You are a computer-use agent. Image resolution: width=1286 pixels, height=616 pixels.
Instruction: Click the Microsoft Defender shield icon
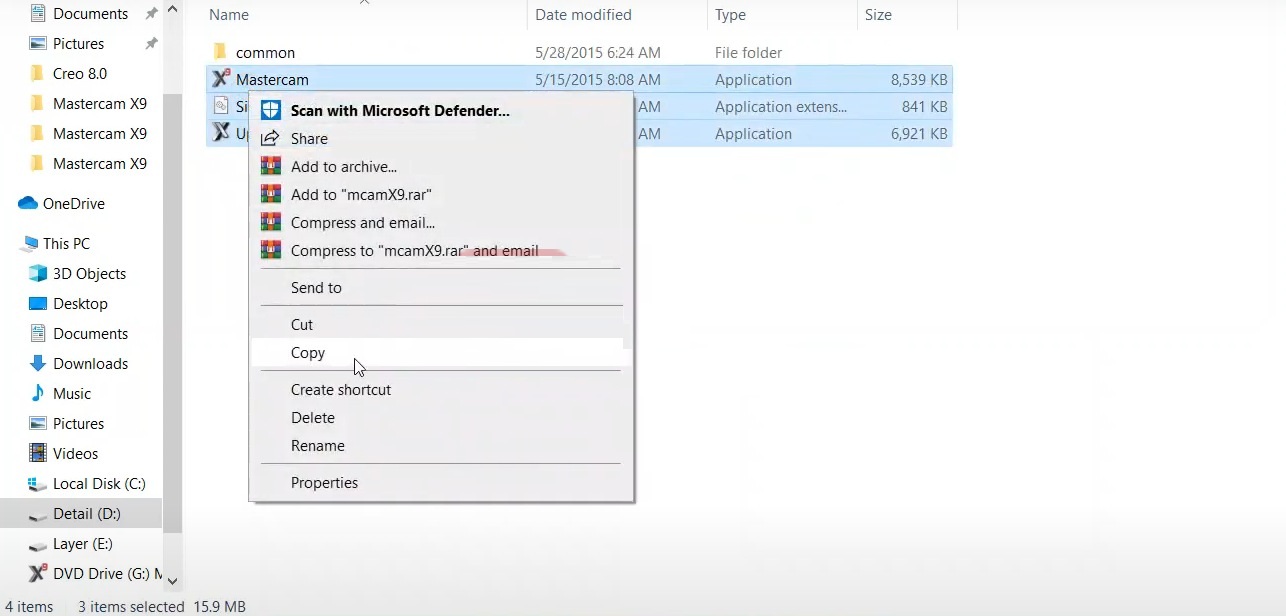pos(270,110)
